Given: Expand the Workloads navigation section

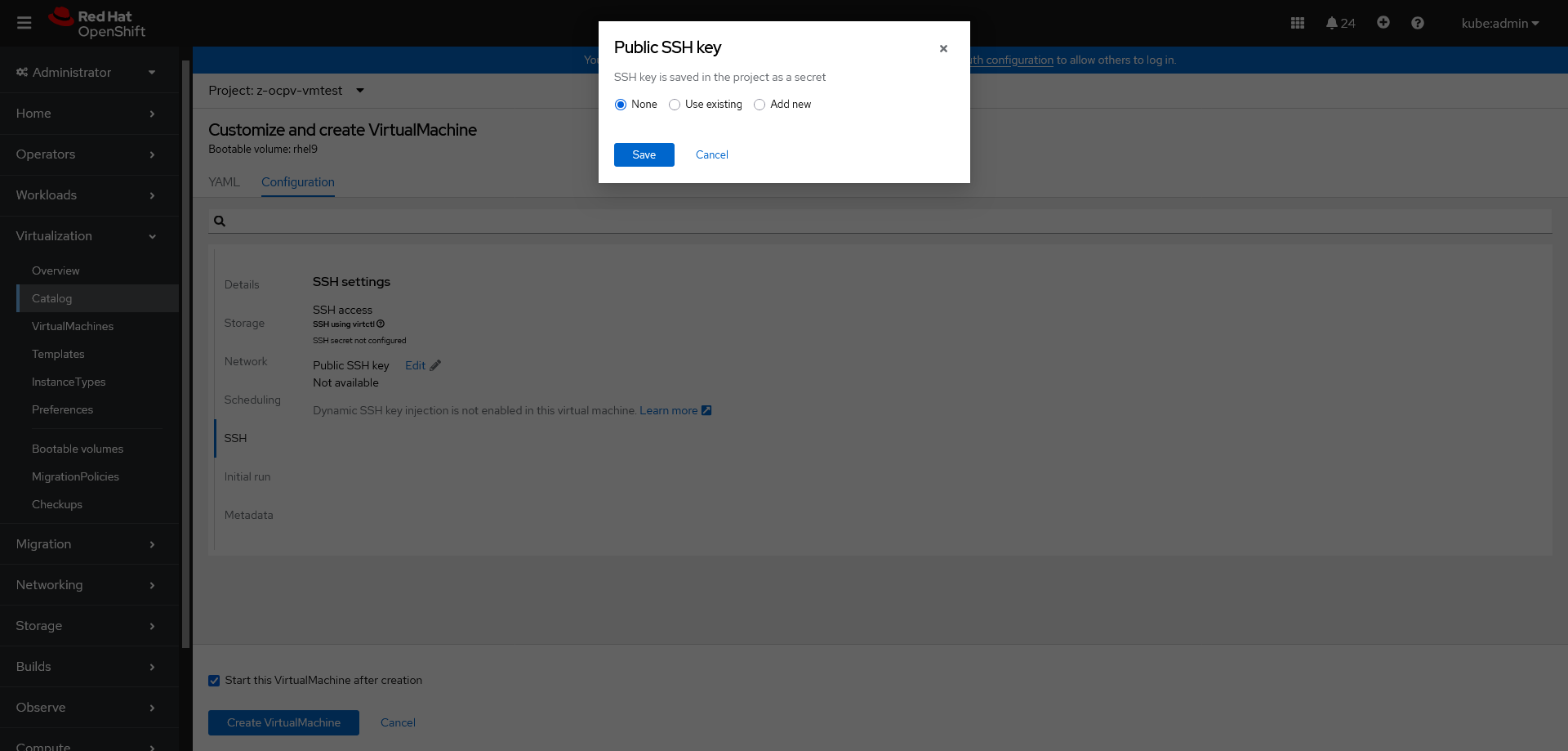Looking at the screenshot, I should tap(90, 195).
